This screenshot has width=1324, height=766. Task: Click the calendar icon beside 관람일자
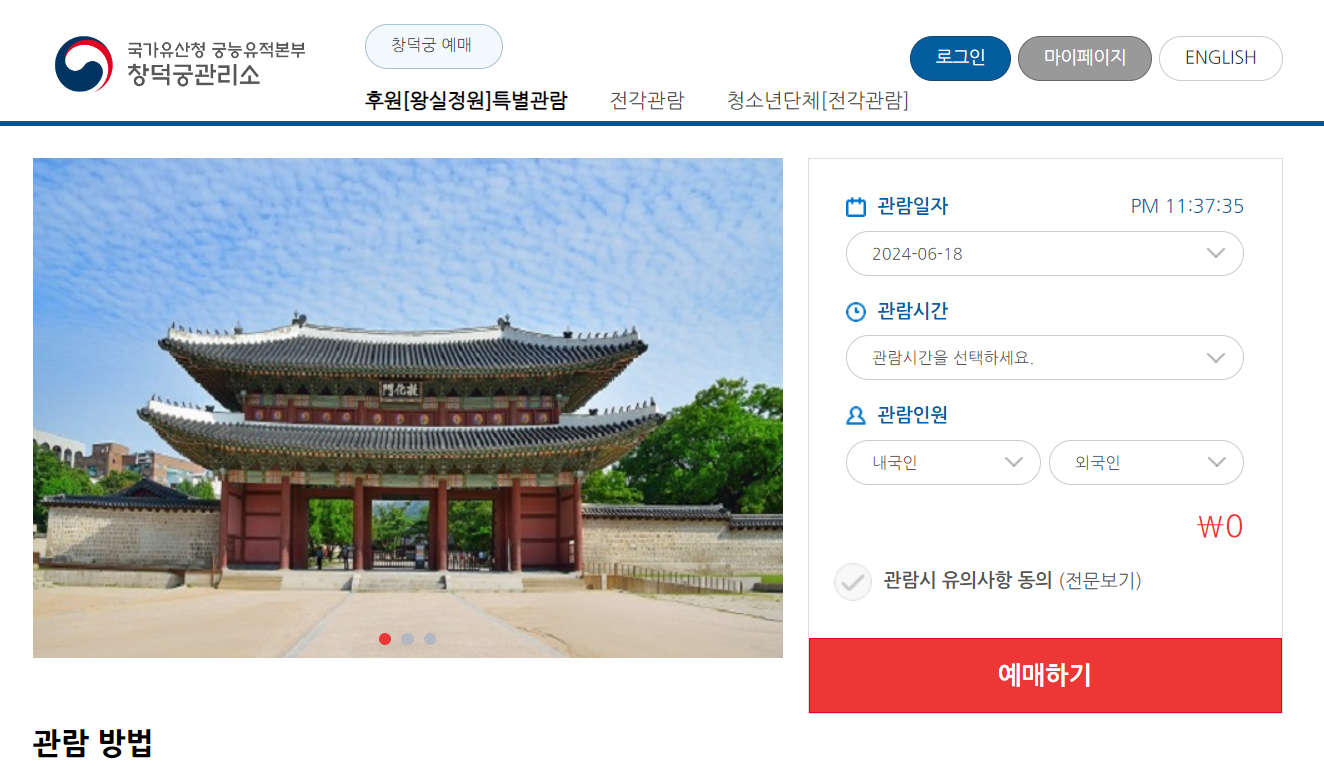[x=856, y=207]
